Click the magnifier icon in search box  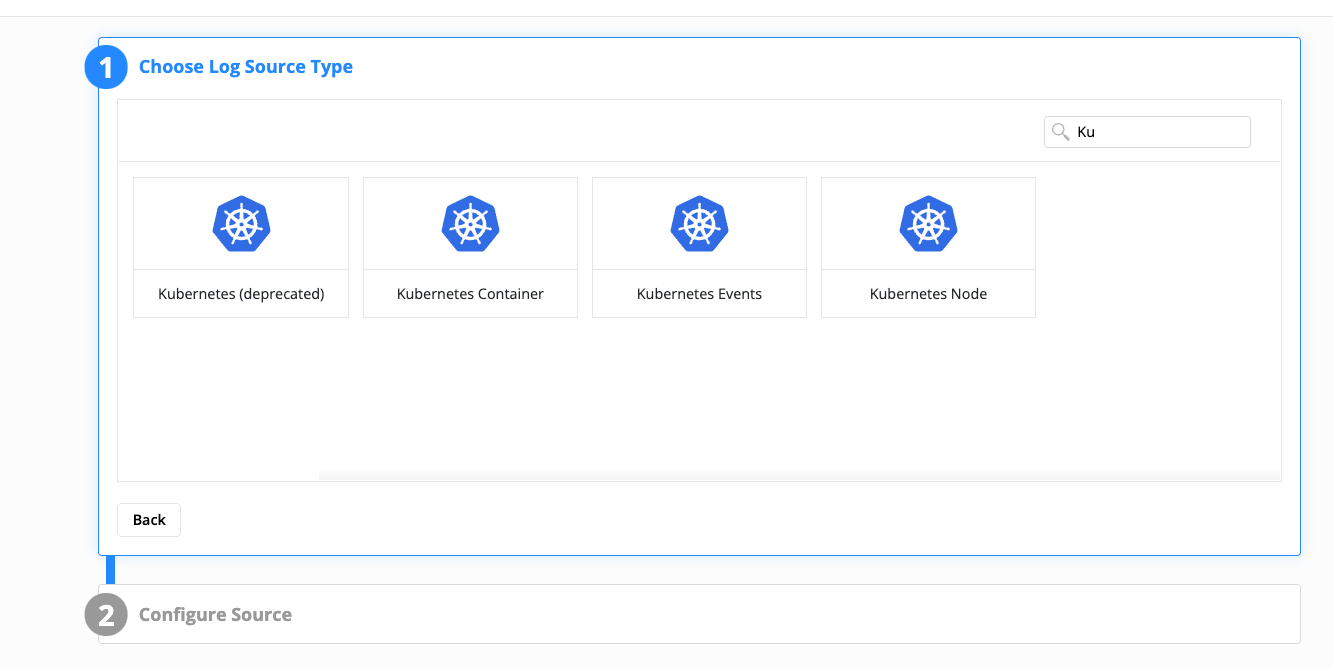tap(1061, 132)
